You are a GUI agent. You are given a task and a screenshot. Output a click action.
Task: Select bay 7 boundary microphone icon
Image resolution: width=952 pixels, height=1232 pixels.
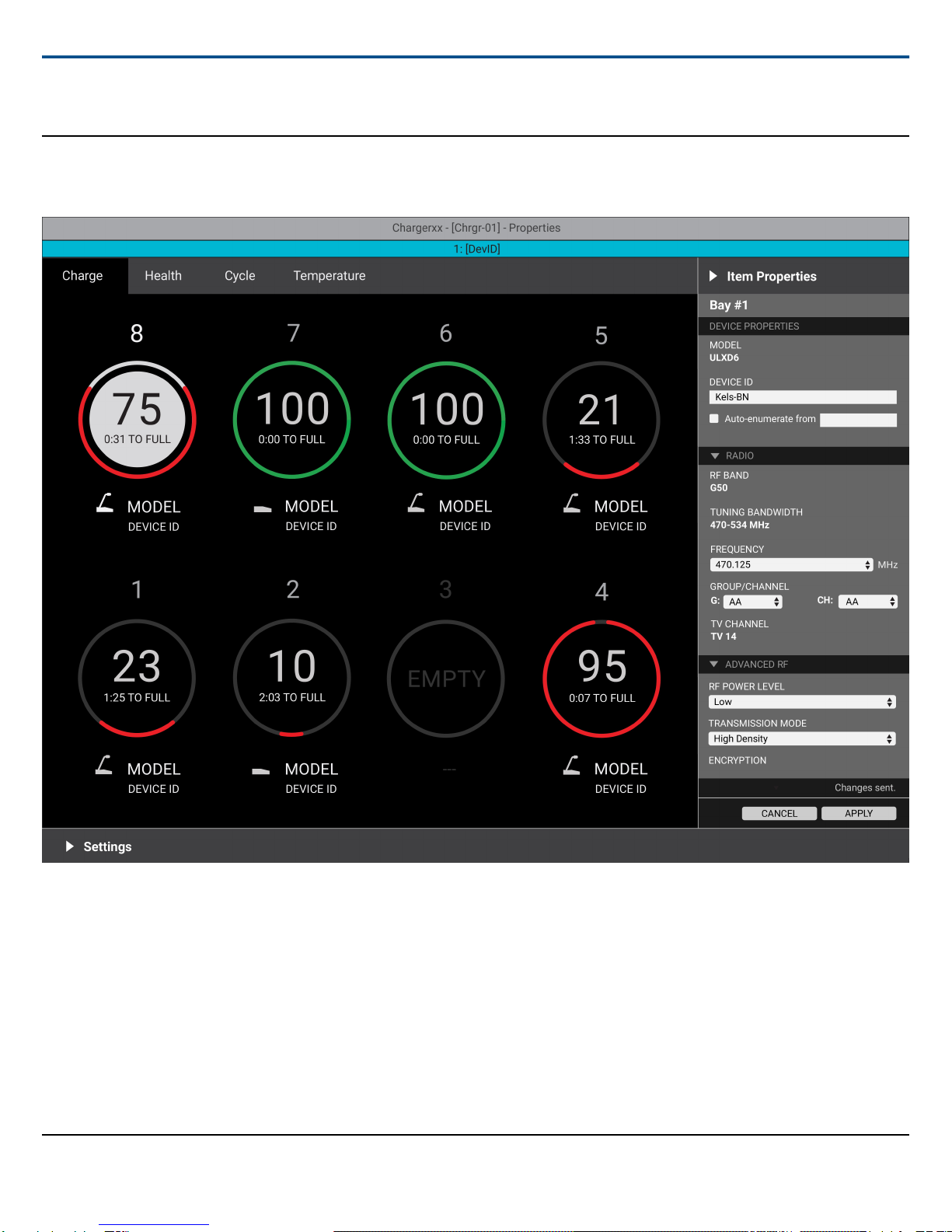tap(263, 509)
